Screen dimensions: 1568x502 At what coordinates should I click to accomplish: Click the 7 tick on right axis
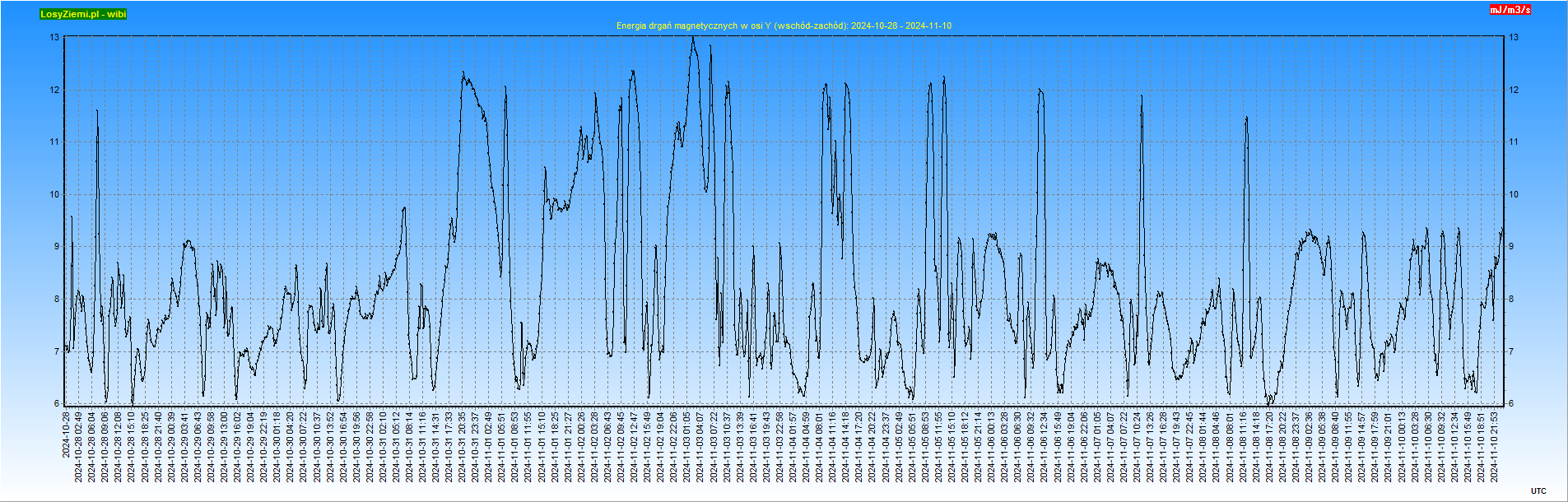[x=1511, y=351]
